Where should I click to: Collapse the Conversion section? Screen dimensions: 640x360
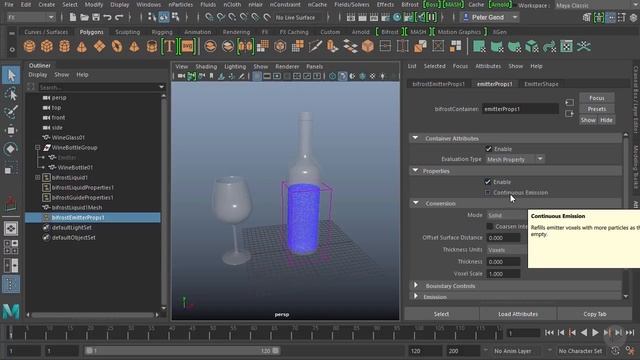416,203
